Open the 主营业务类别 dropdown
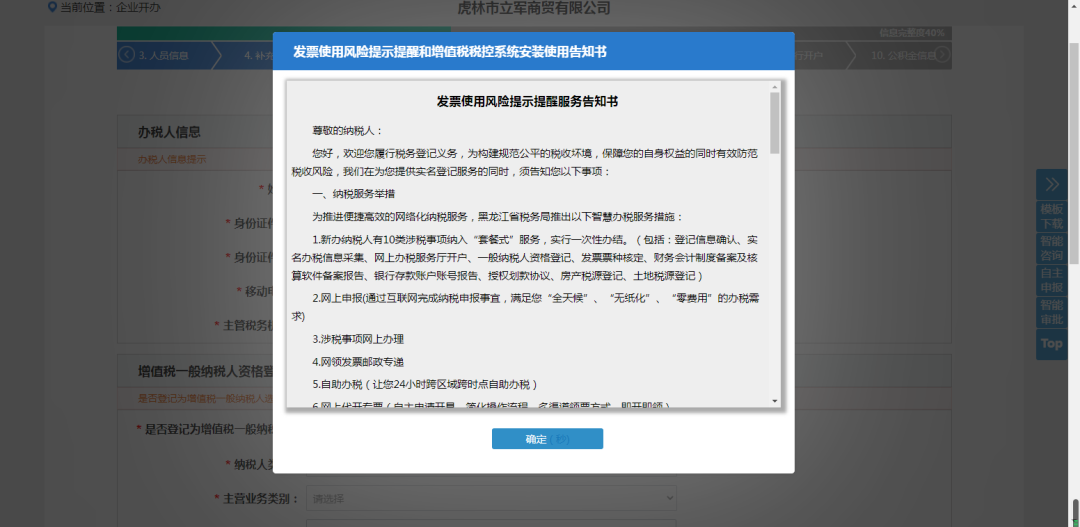 coord(491,498)
